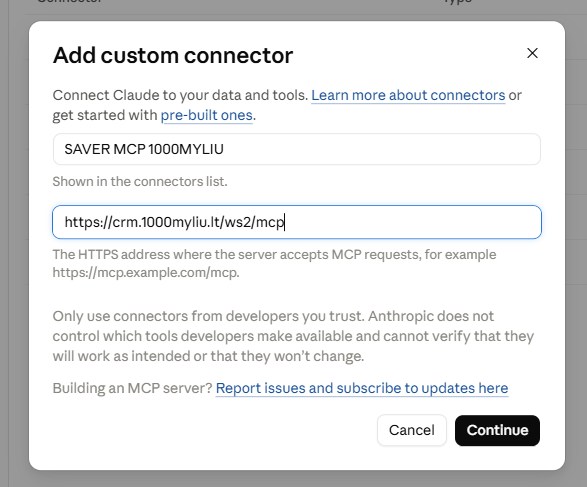Close the Add custom connector dialog
The height and width of the screenshot is (487, 587).
point(532,53)
